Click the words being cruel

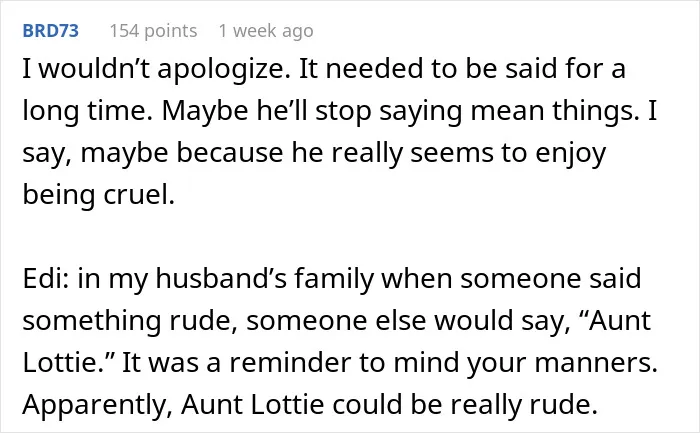(x=98, y=195)
